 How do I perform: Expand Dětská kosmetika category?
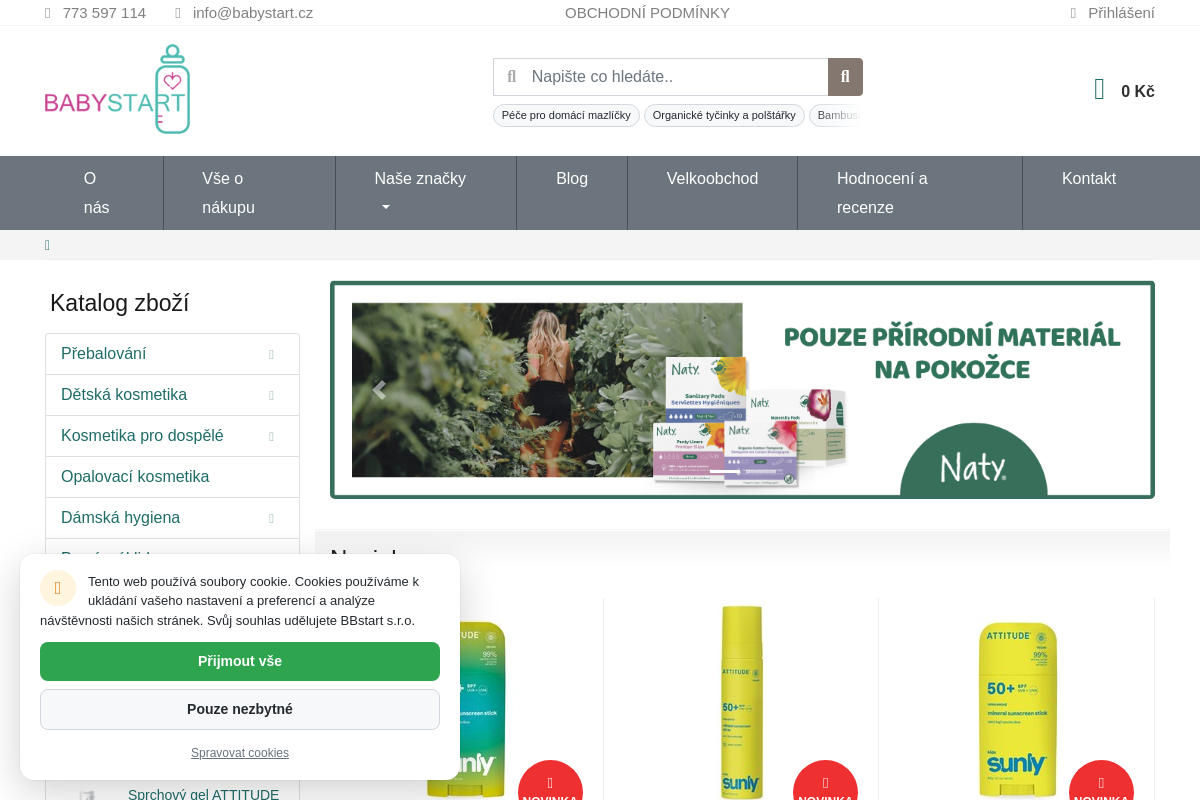[x=271, y=395]
